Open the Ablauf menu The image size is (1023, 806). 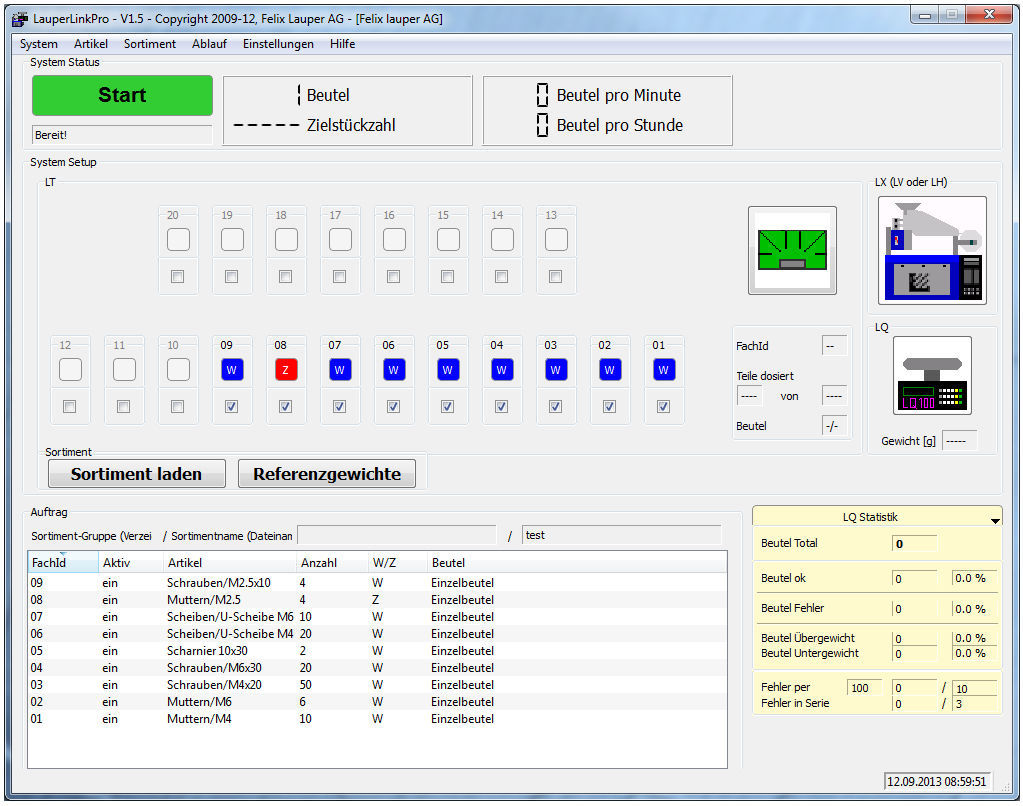(209, 44)
